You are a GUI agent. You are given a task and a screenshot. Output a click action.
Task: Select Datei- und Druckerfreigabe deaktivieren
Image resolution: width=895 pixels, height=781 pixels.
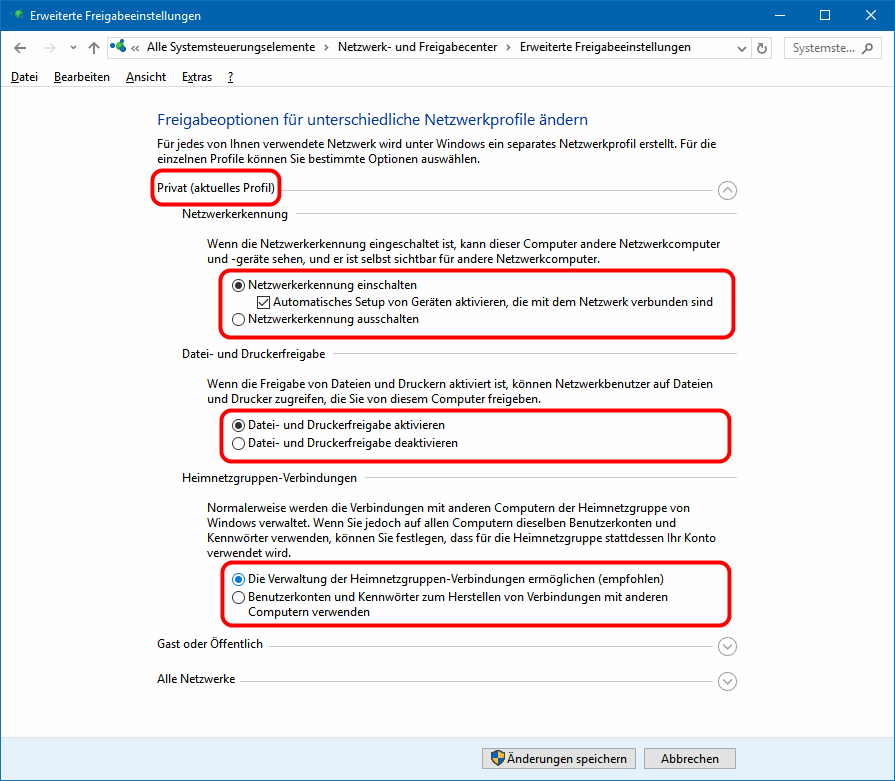click(x=238, y=443)
